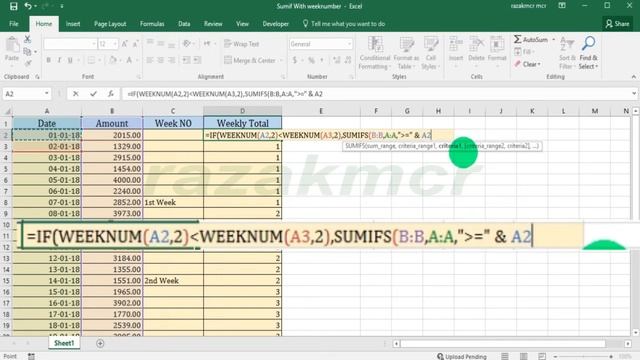Toggle Wrap Text option

242,44
